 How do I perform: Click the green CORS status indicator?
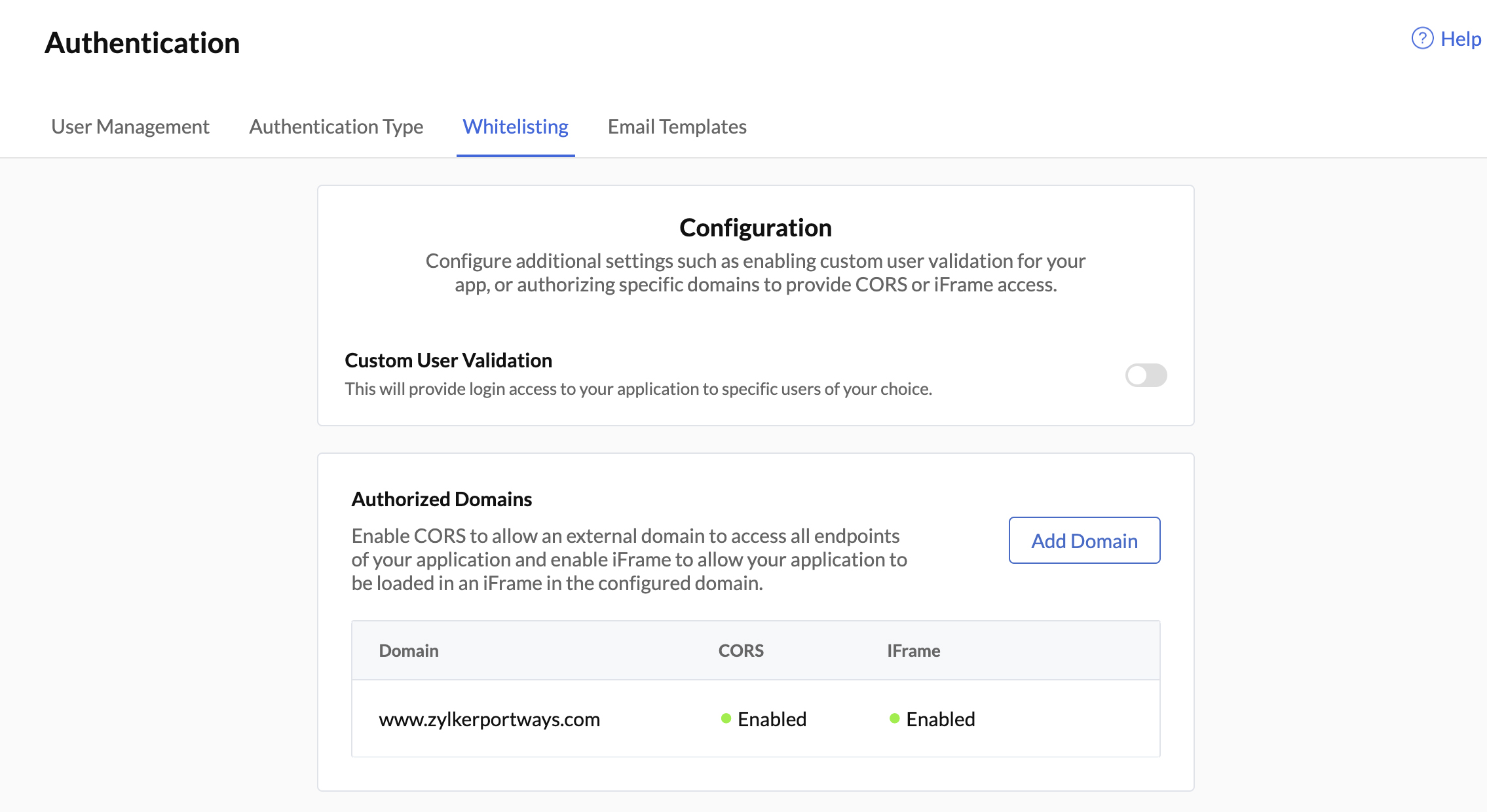pyautogui.click(x=726, y=718)
